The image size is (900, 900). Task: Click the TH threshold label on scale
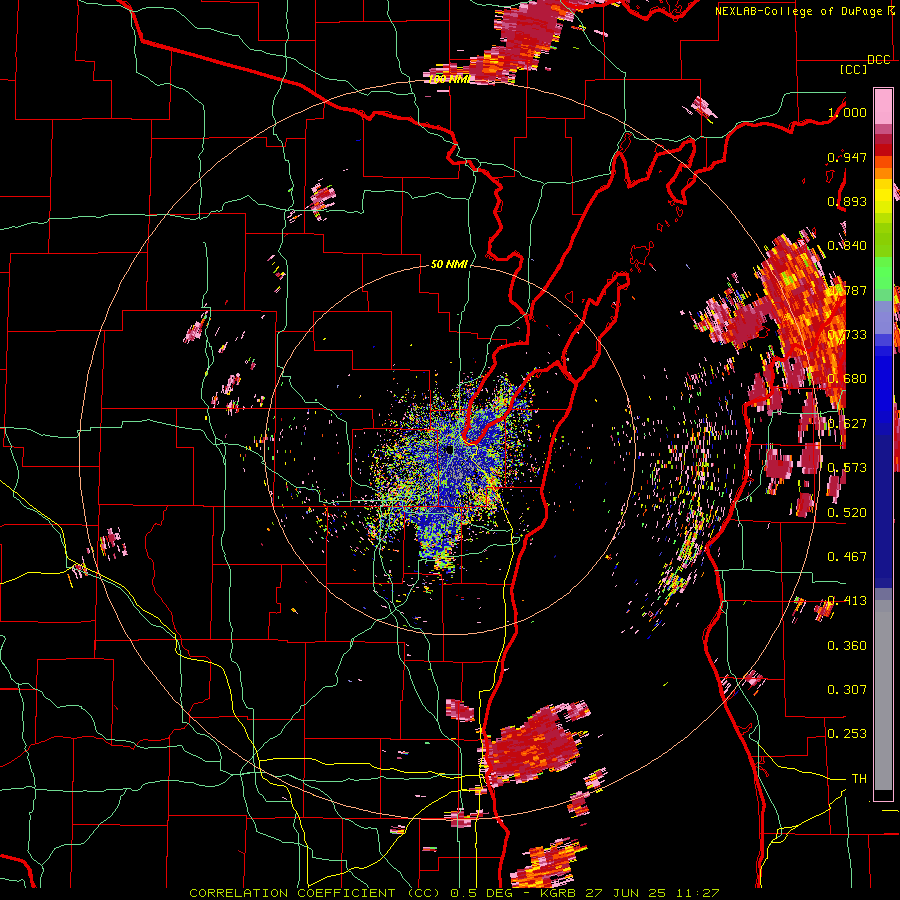coord(859,779)
